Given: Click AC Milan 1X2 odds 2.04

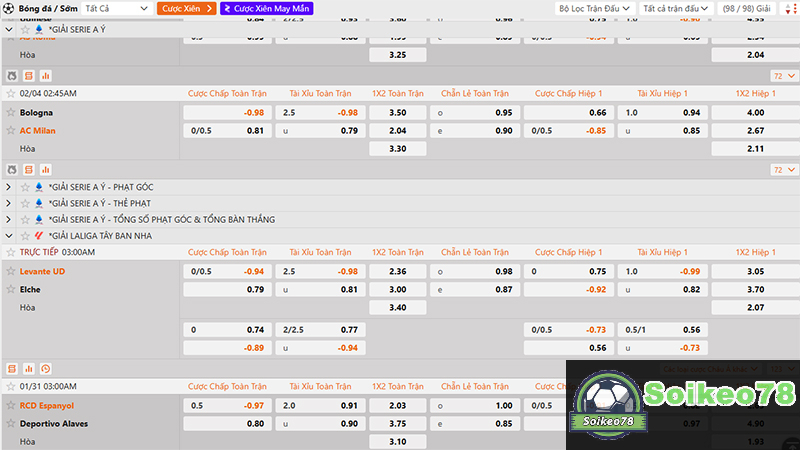Looking at the screenshot, I should [397, 130].
